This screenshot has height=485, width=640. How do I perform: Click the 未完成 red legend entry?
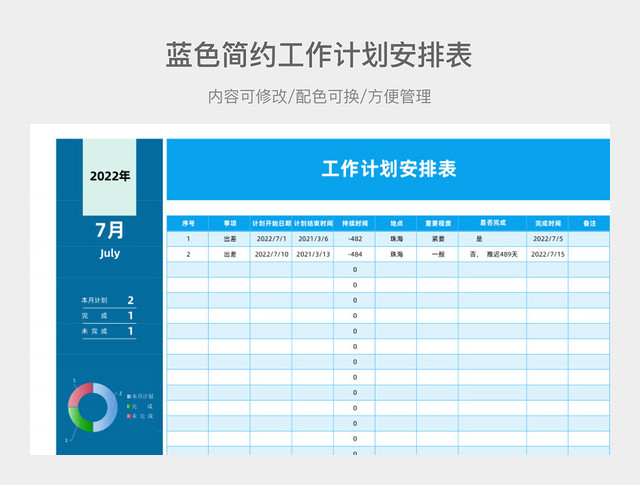pos(140,416)
